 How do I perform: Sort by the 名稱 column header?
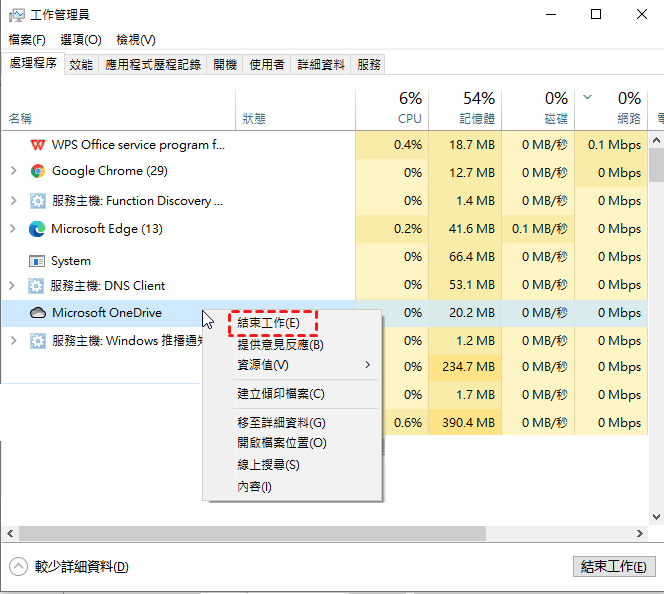point(119,110)
